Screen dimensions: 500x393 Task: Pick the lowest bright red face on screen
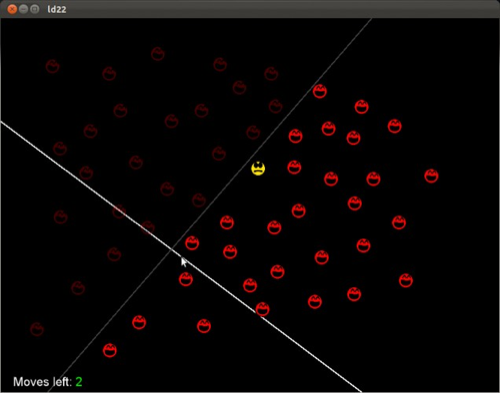[109, 350]
